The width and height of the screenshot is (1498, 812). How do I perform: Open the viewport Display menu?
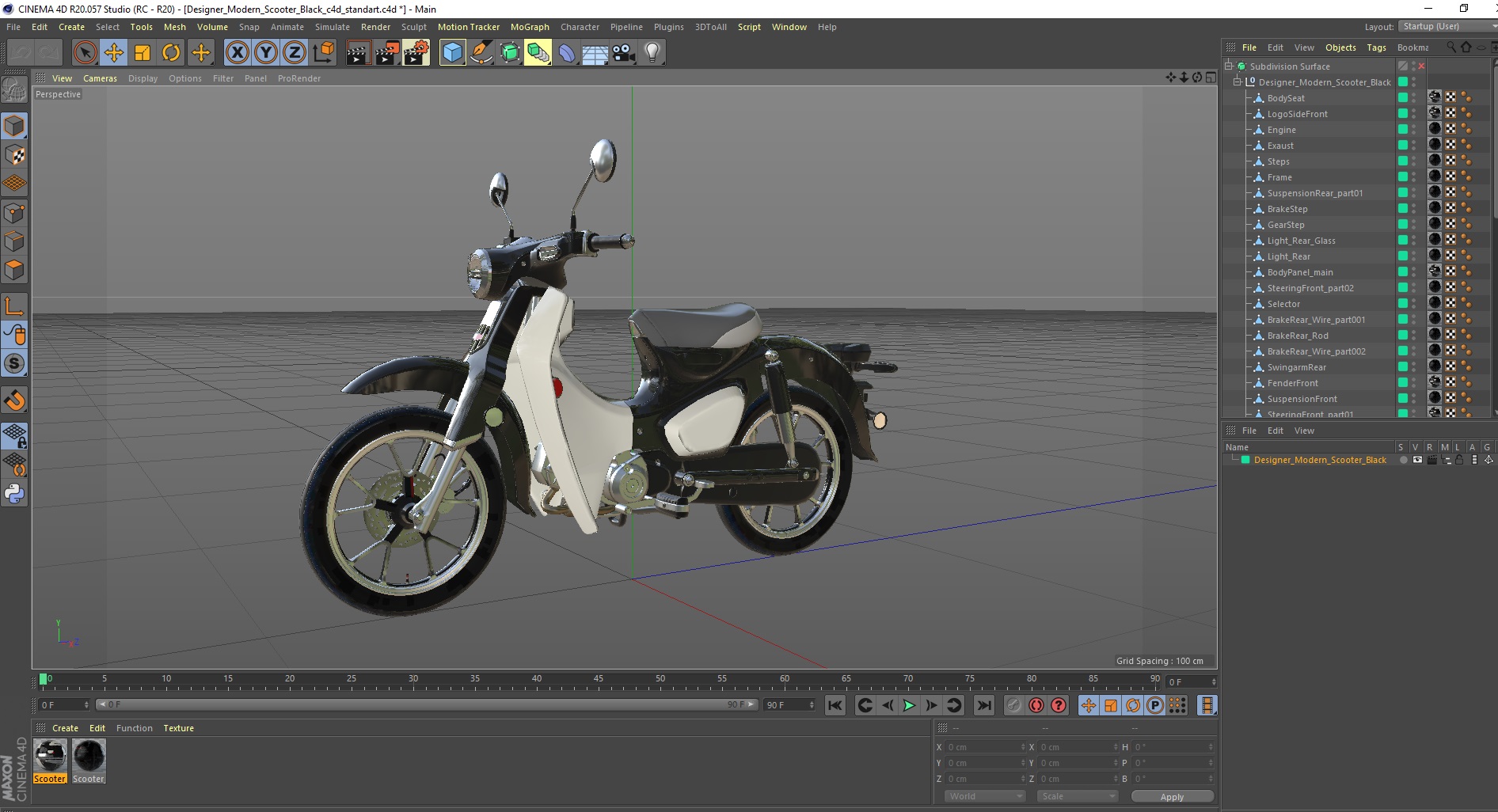[143, 78]
